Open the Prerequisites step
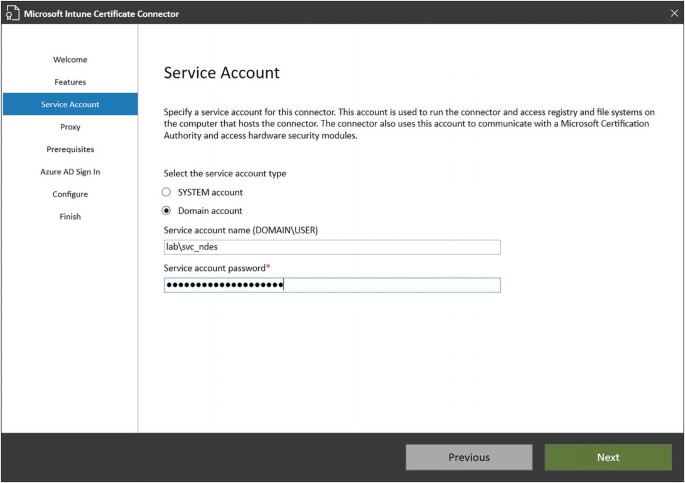The width and height of the screenshot is (685, 483). (70, 149)
